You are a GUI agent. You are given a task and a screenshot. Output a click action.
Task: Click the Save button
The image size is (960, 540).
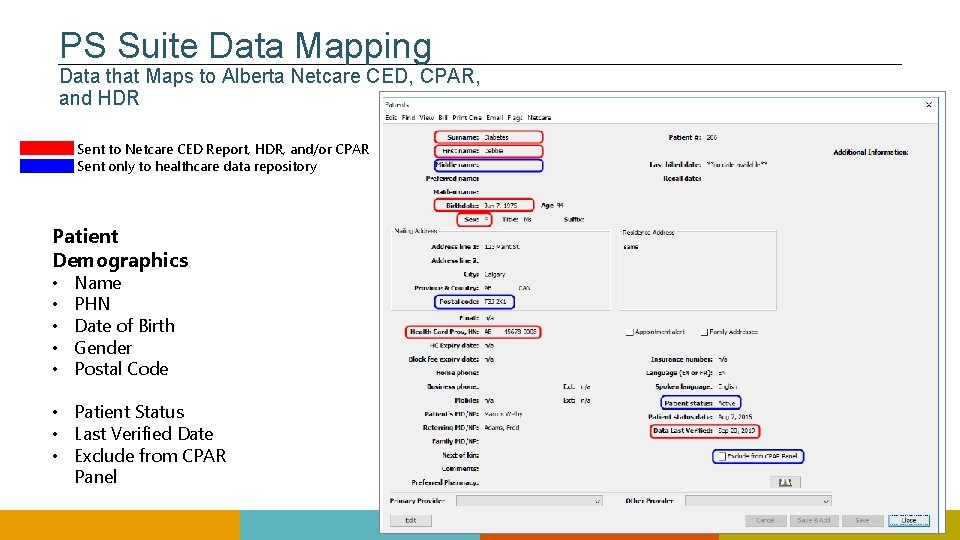coord(862,520)
